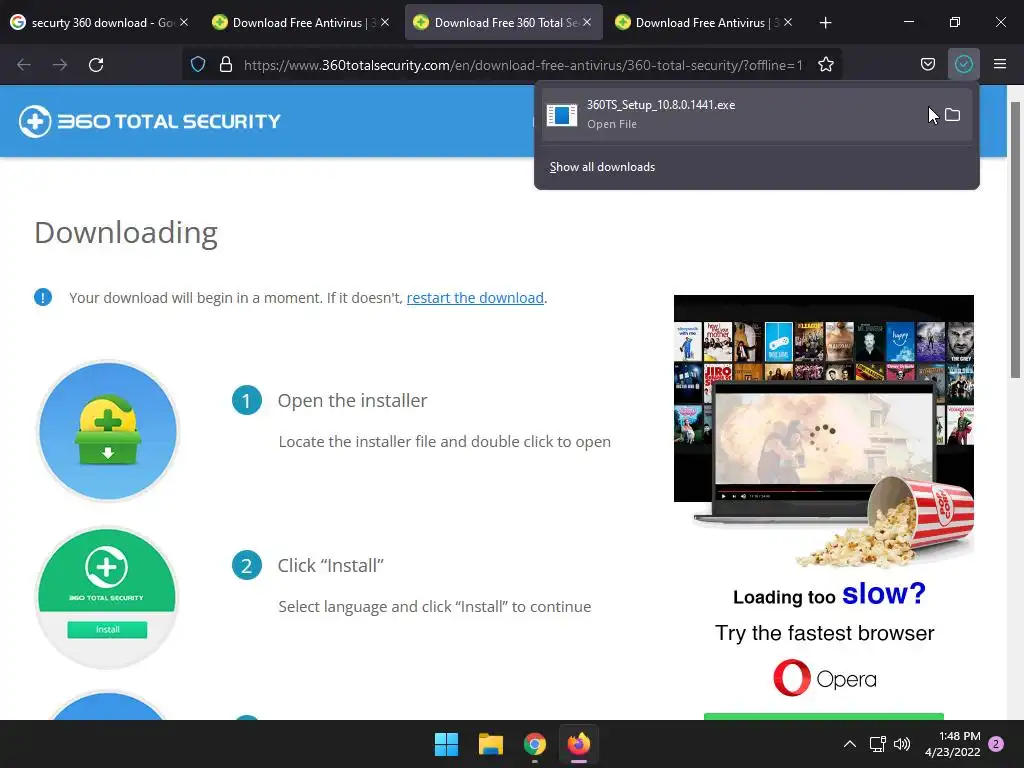Click Loading too slow ad text
The width and height of the screenshot is (1024, 768).
pos(829,594)
